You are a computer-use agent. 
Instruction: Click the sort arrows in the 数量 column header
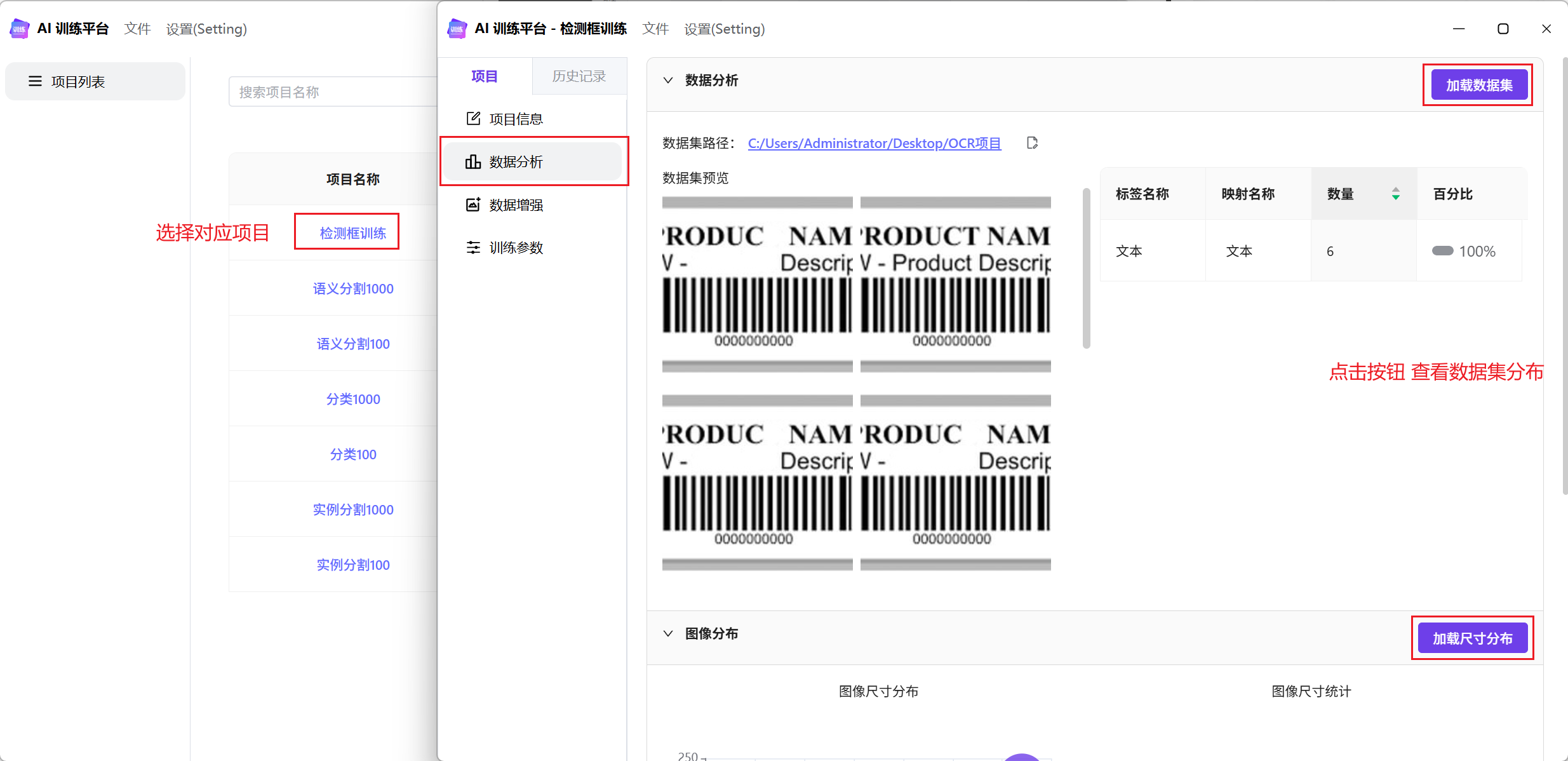coord(1395,194)
